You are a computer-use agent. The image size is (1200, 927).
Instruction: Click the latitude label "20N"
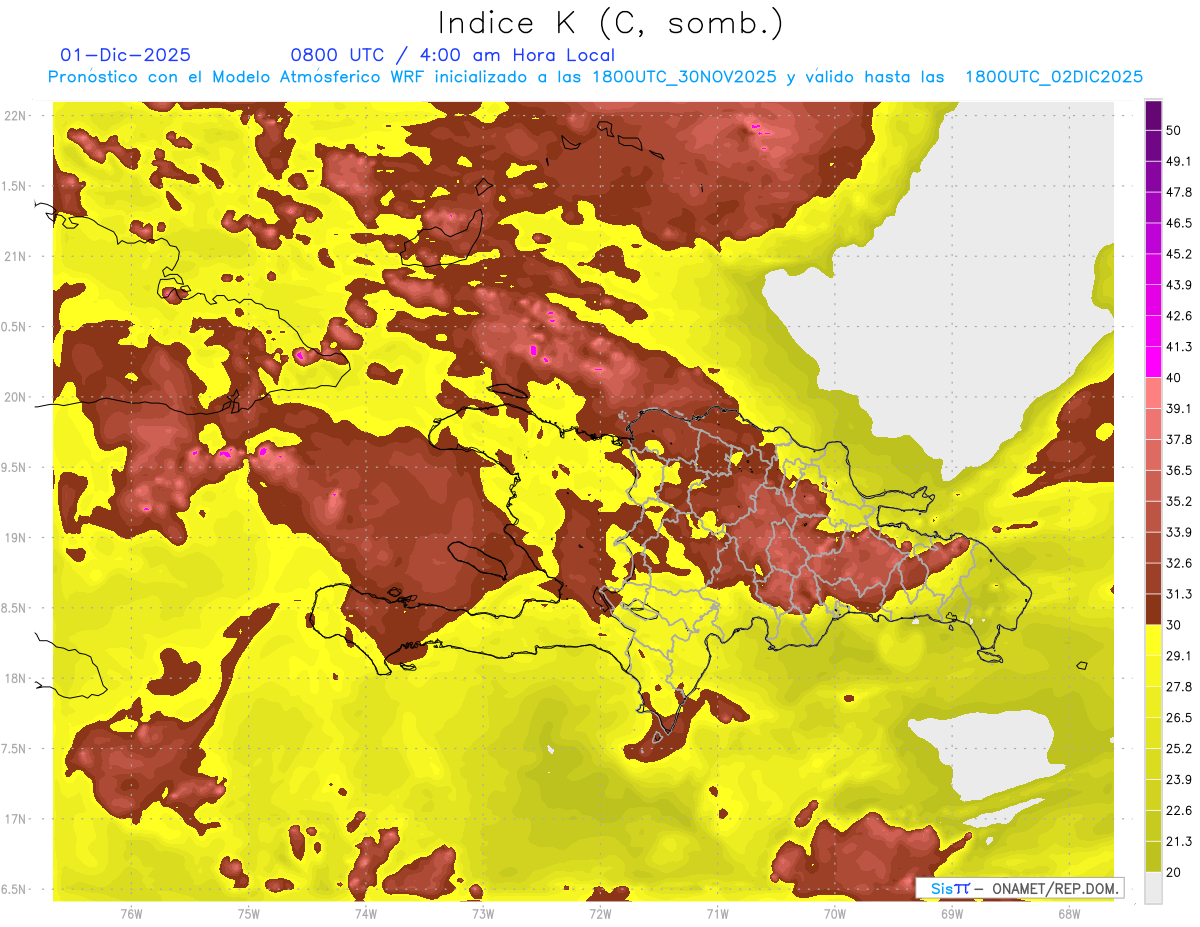click(x=16, y=397)
